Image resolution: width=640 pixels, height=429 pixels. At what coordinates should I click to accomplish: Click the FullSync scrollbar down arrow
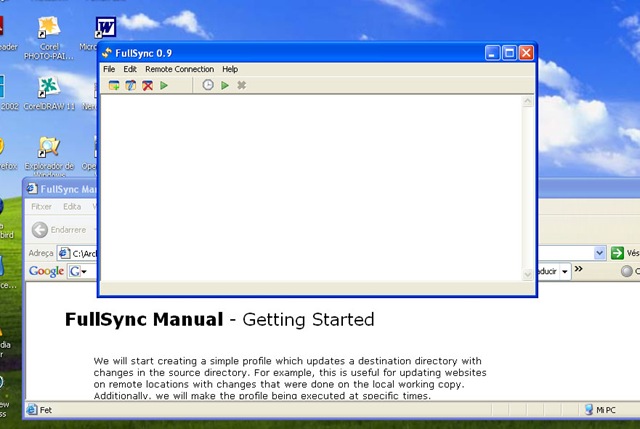528,274
